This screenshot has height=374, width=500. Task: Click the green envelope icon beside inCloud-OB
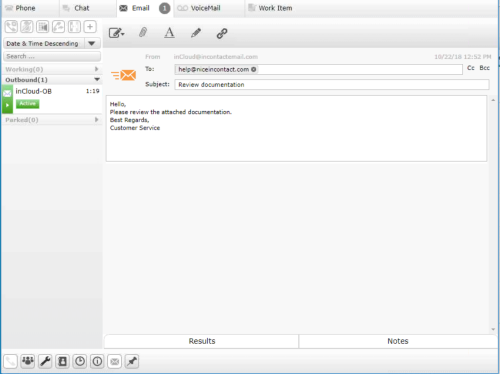coord(7,94)
